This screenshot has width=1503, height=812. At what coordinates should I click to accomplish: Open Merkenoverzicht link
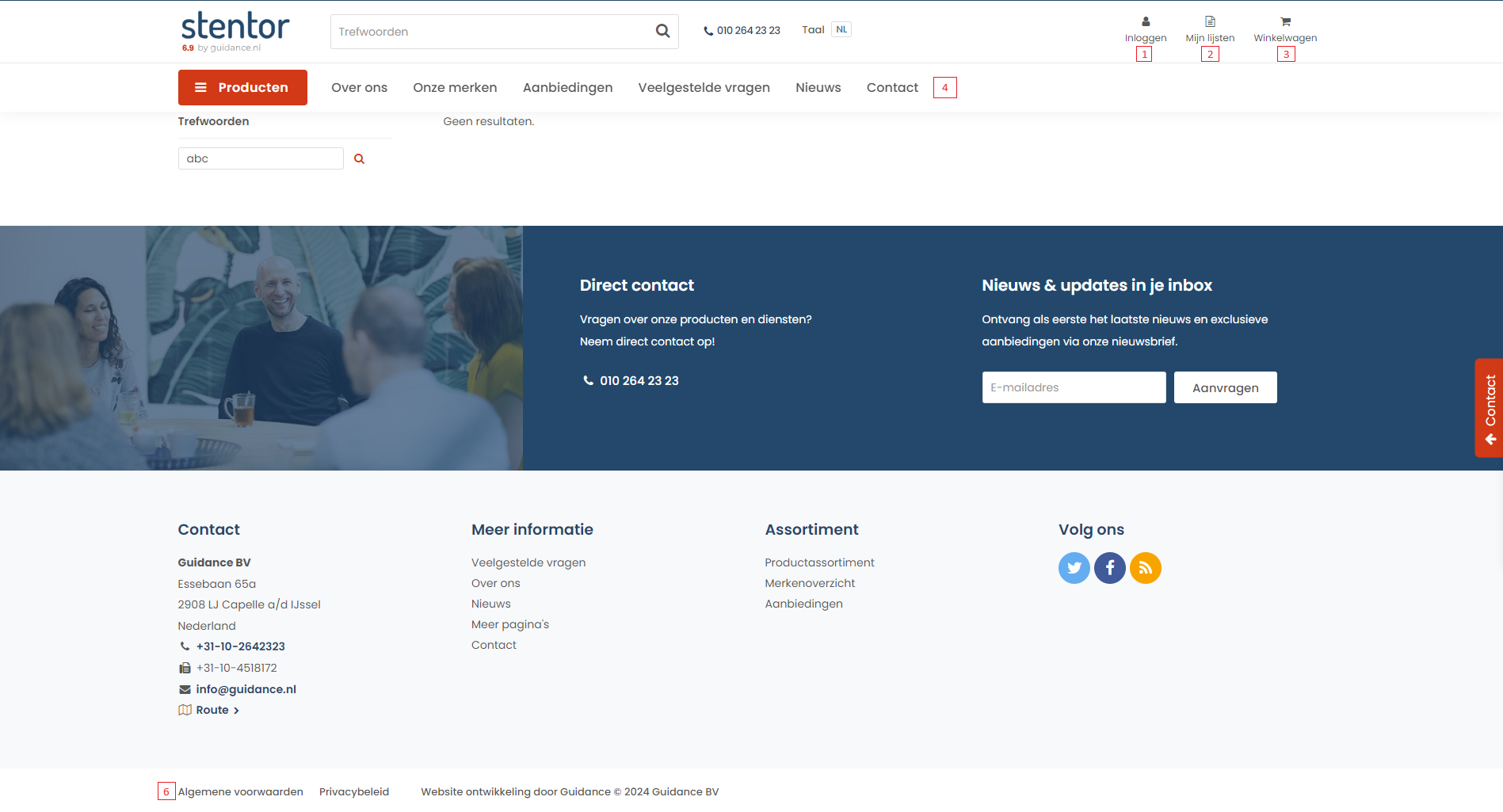point(810,583)
